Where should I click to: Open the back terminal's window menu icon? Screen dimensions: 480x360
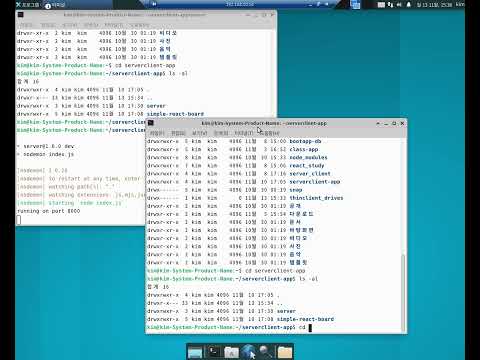pos(20,15)
